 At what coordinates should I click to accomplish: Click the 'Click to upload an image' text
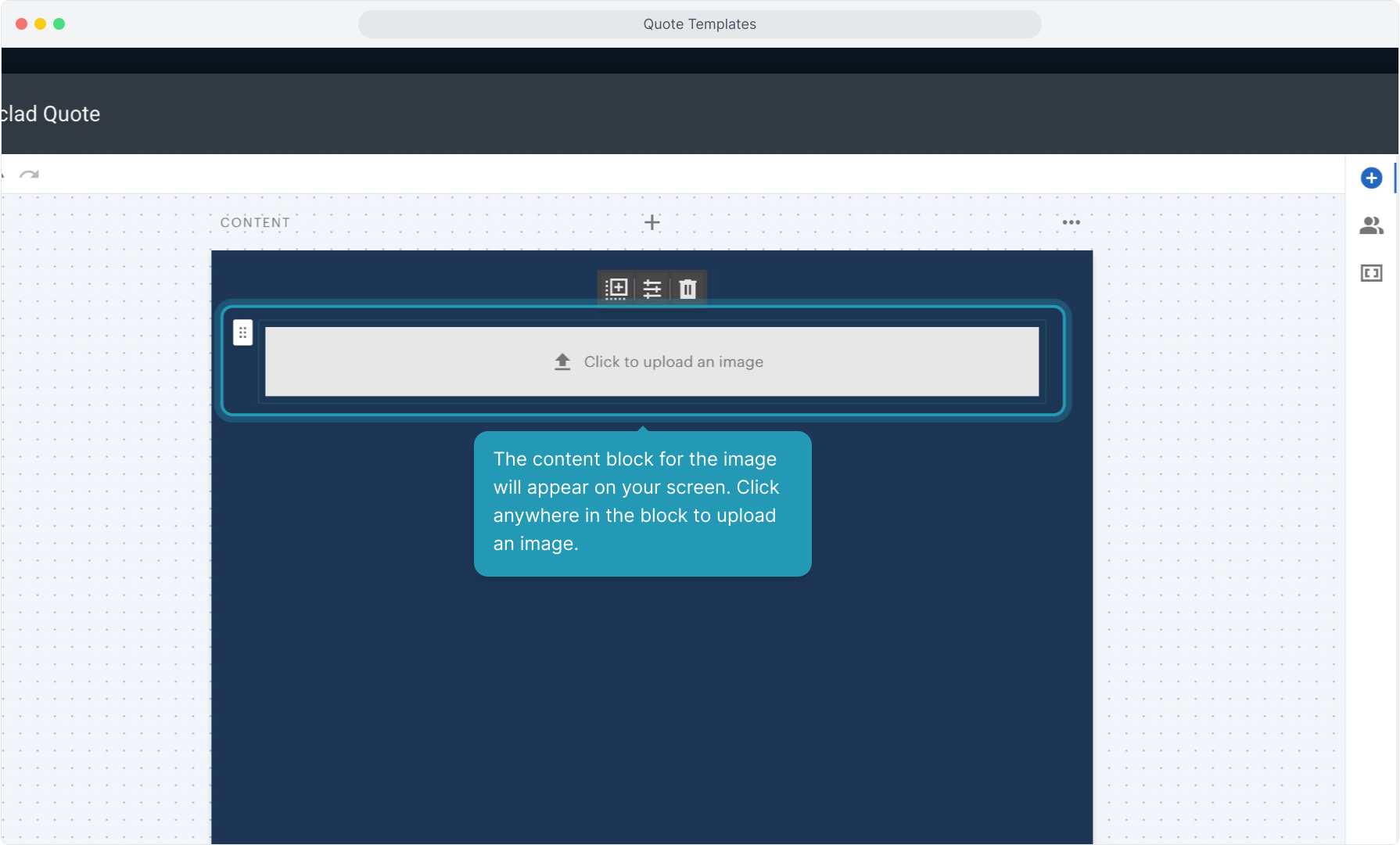673,361
